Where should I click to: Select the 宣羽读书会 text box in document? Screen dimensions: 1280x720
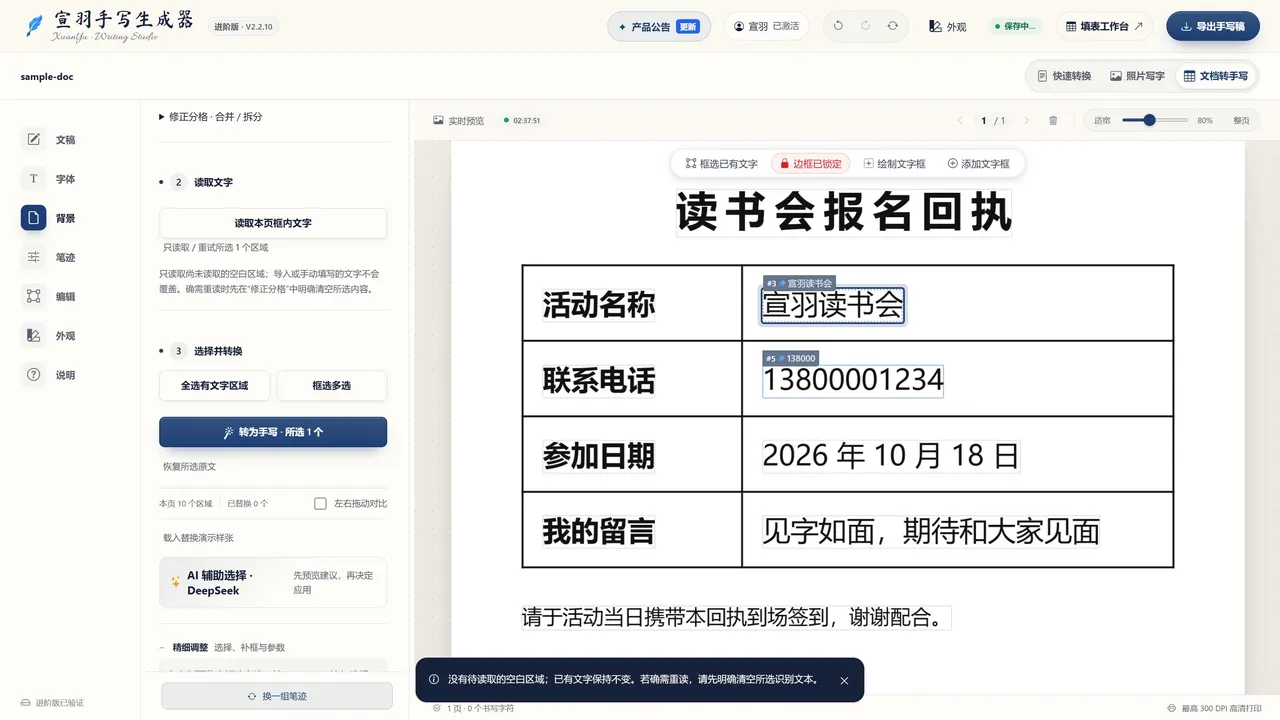coord(833,305)
